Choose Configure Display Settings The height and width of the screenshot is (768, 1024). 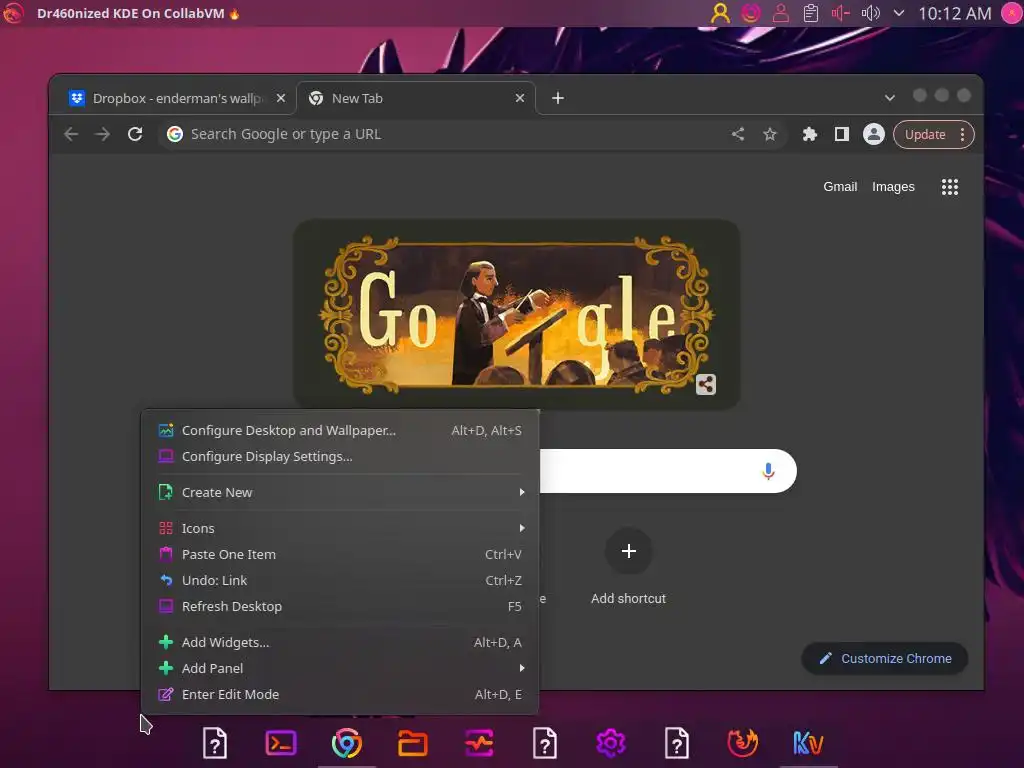point(340,456)
